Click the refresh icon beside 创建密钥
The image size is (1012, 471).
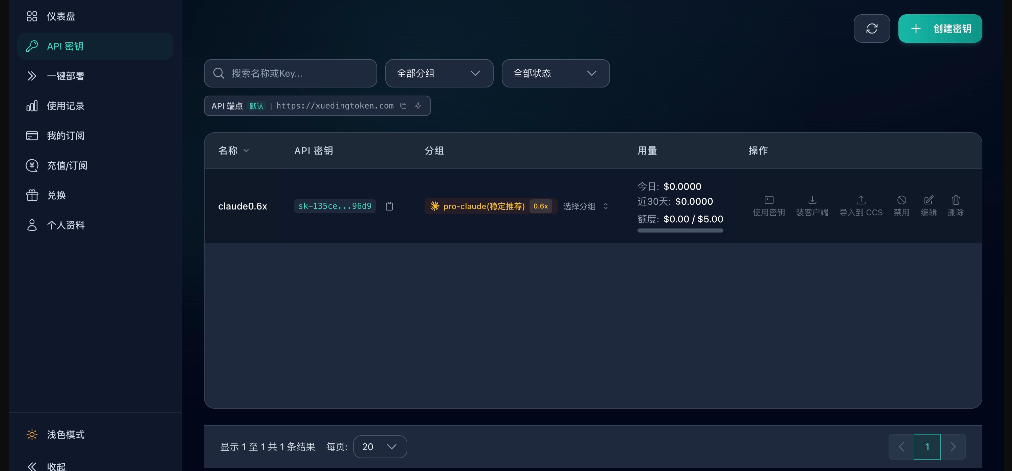tap(871, 29)
